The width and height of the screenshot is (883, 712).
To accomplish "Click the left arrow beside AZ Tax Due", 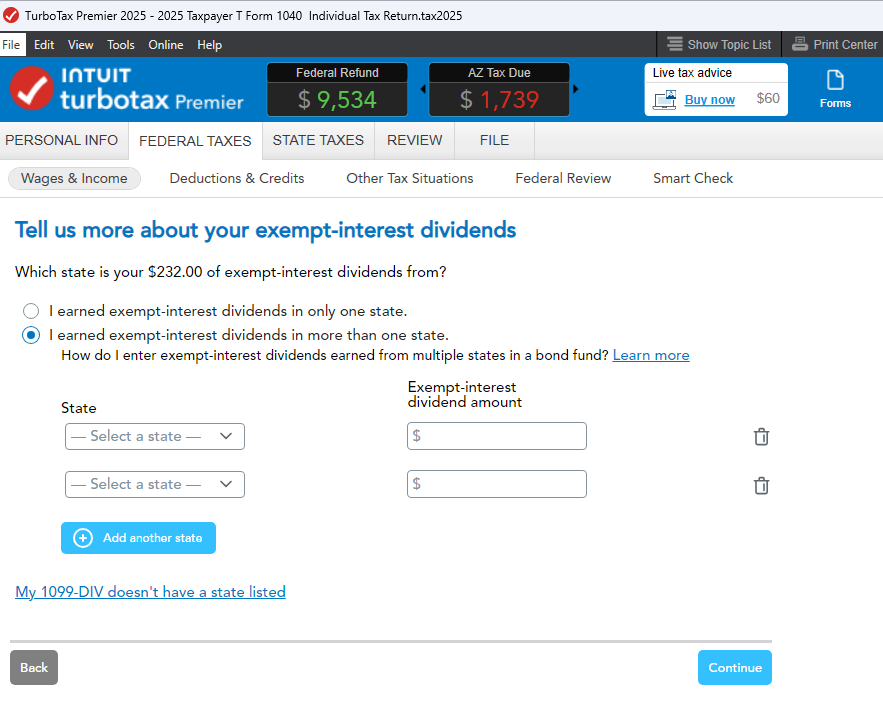I will pos(423,89).
